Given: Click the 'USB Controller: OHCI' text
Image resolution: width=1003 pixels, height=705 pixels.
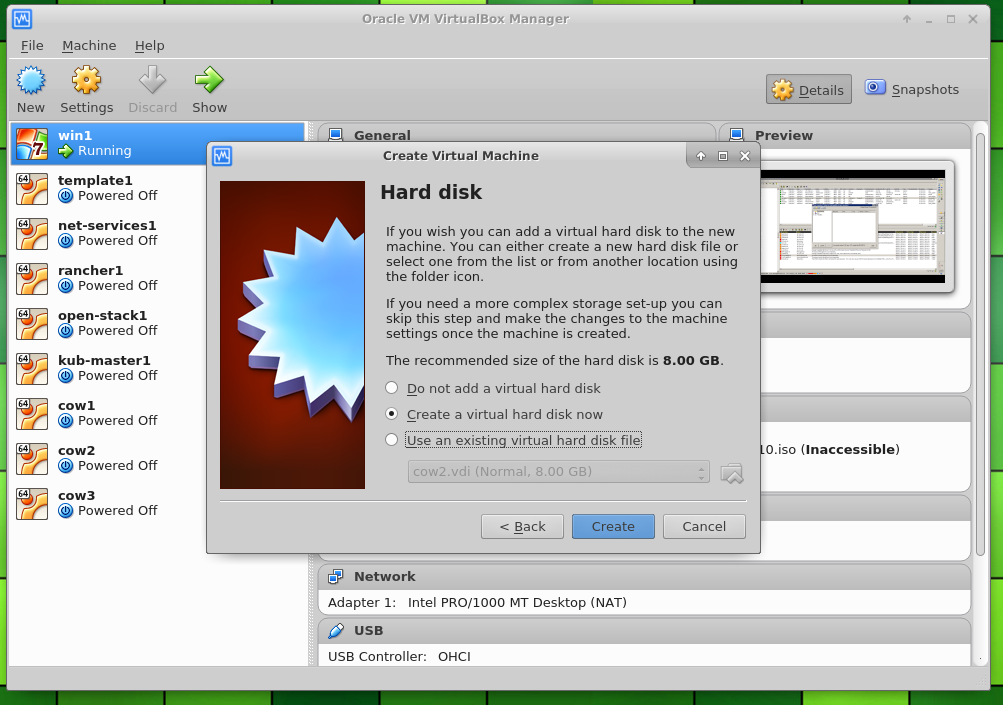Looking at the screenshot, I should [x=399, y=657].
